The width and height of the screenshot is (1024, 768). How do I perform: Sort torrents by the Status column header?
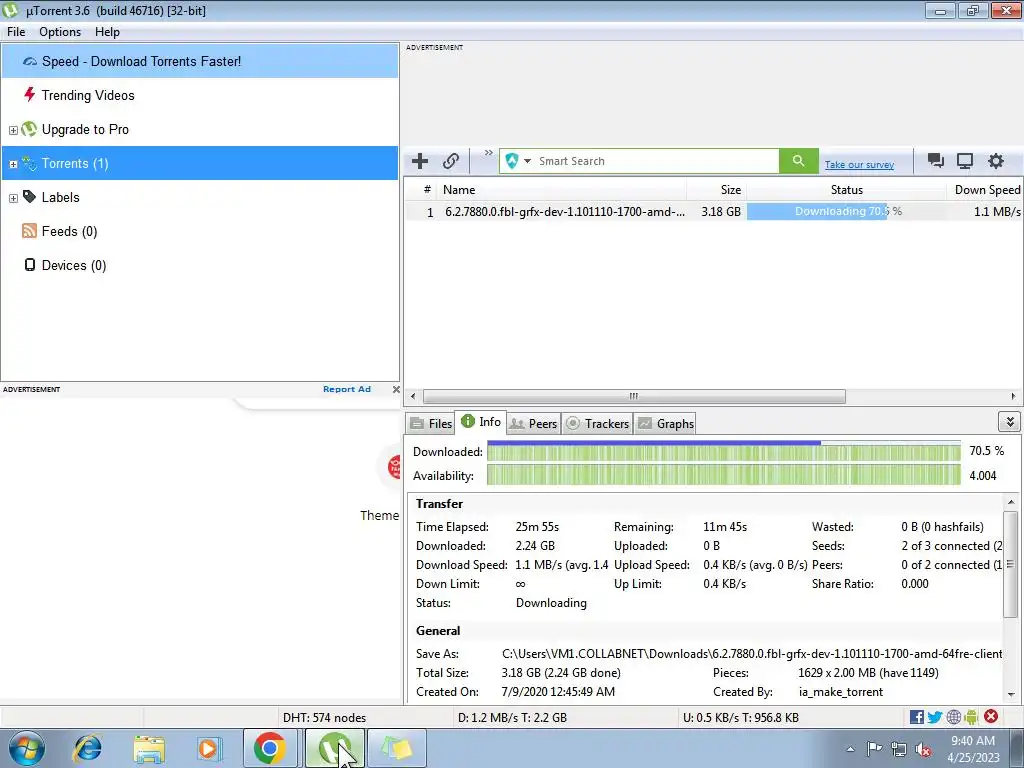click(x=846, y=190)
